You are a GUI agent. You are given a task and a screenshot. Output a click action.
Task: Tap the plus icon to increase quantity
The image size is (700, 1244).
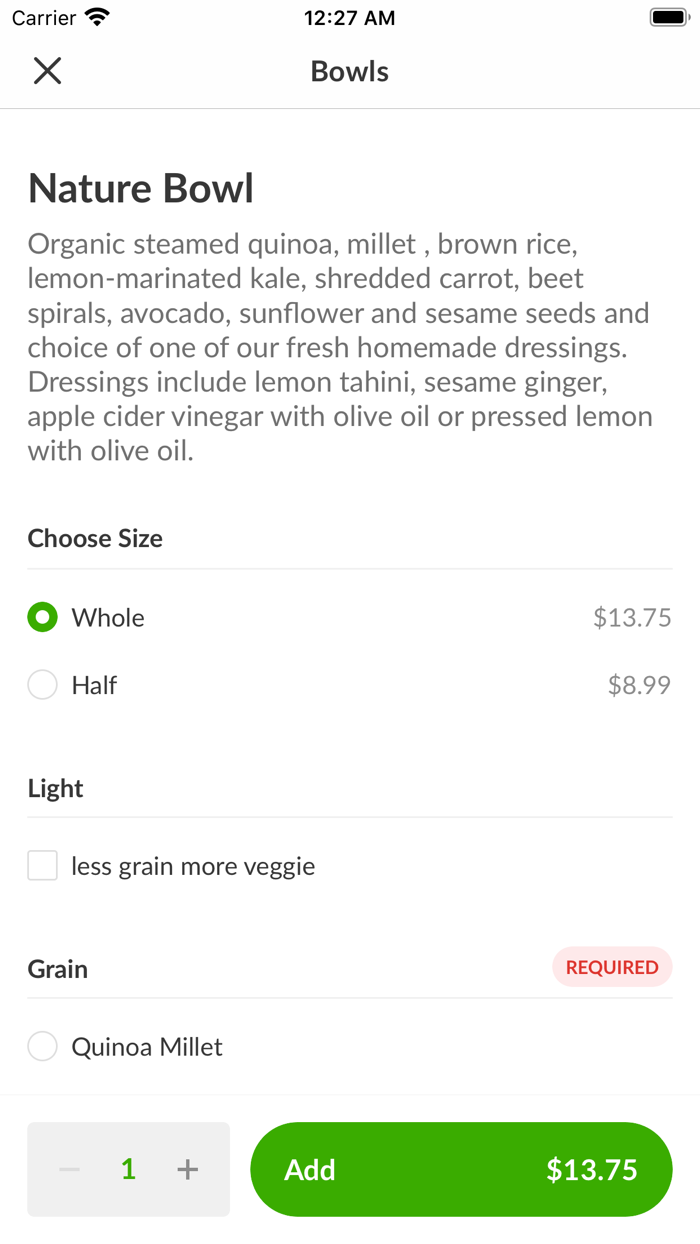pos(186,1168)
